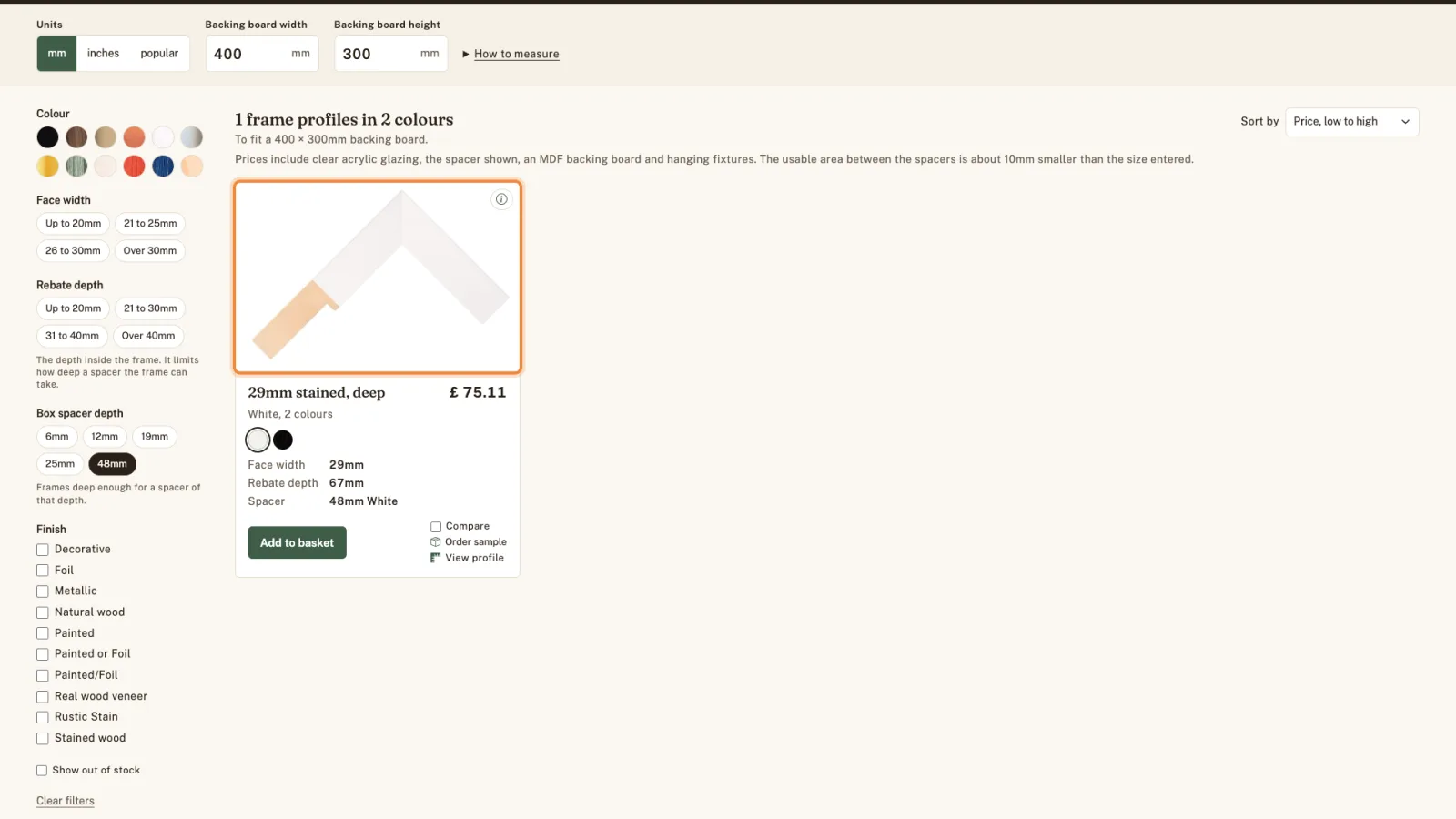The width and height of the screenshot is (1456, 819).
Task: Toggle Show out of stock
Action: pos(42,771)
